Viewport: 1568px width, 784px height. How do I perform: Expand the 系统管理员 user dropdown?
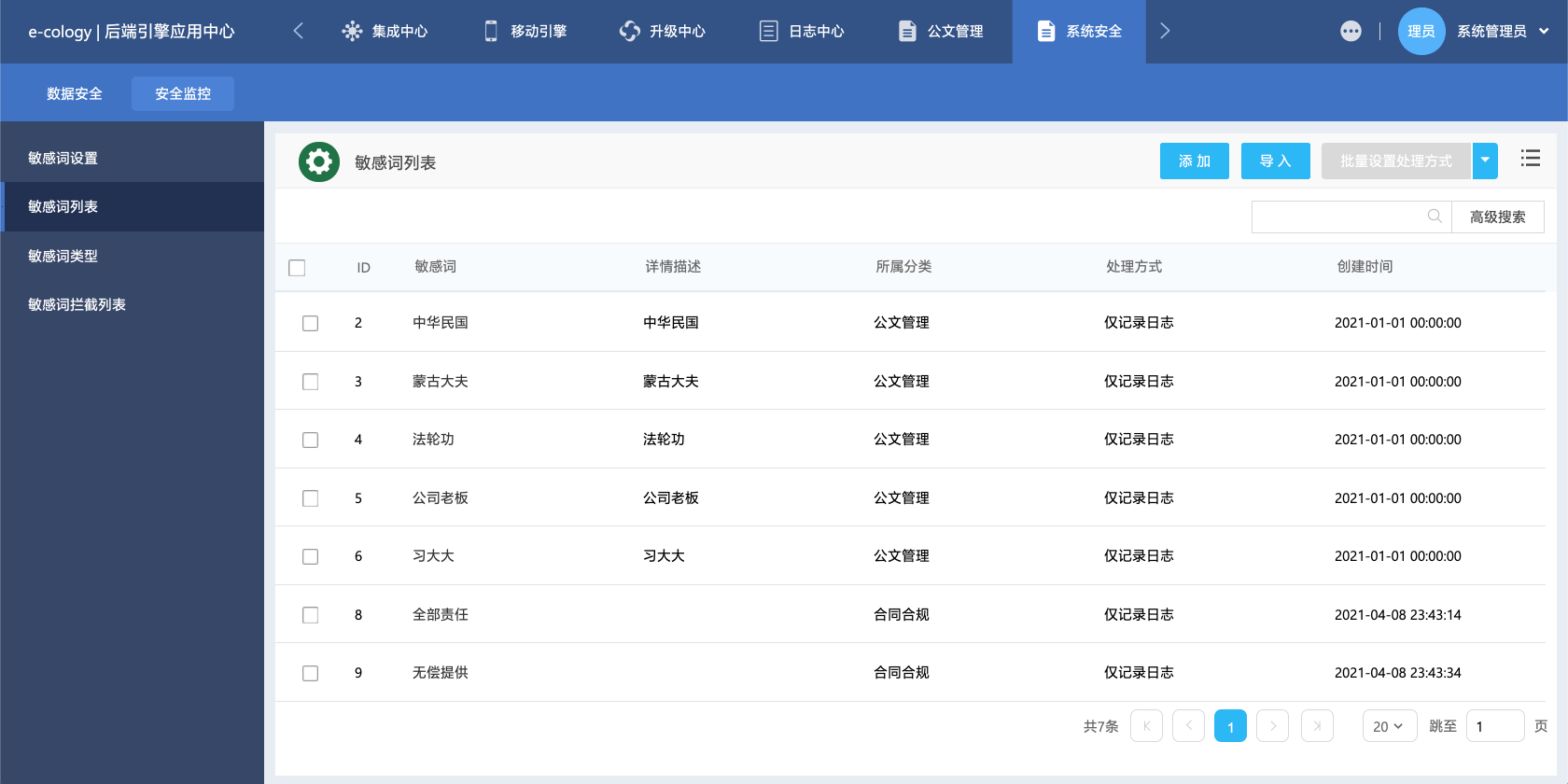click(x=1544, y=31)
